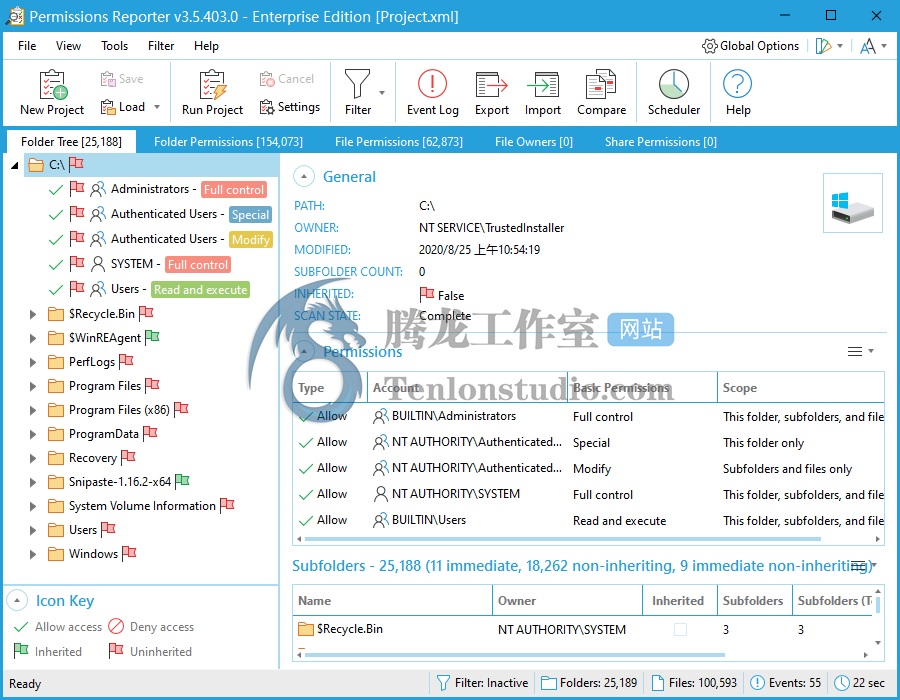Sort by Scope column header
The image size is (900, 700).
[x=800, y=388]
